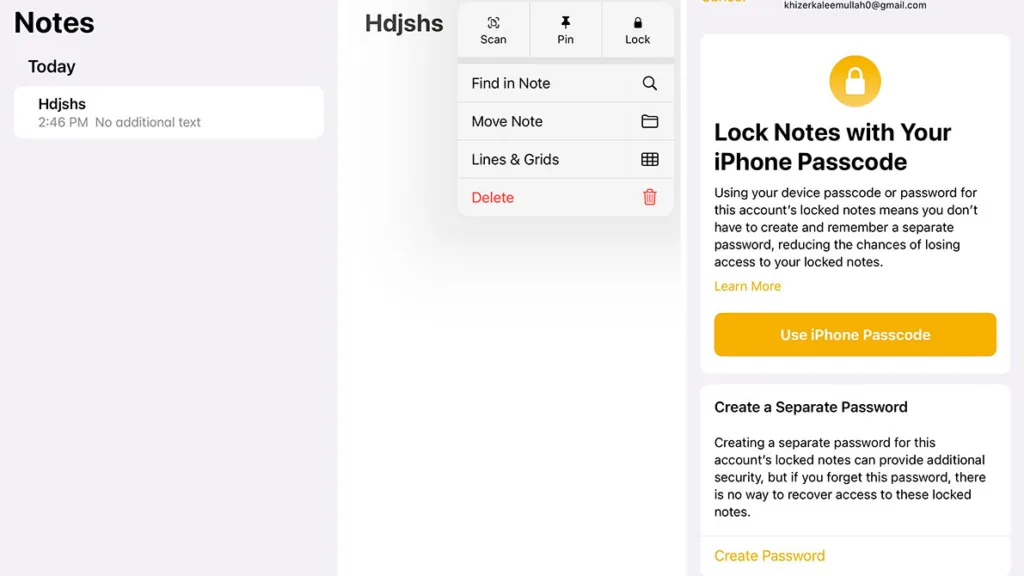This screenshot has height=576, width=1024.
Task: Click the Hdjshs note title in editor
Action: tap(404, 24)
